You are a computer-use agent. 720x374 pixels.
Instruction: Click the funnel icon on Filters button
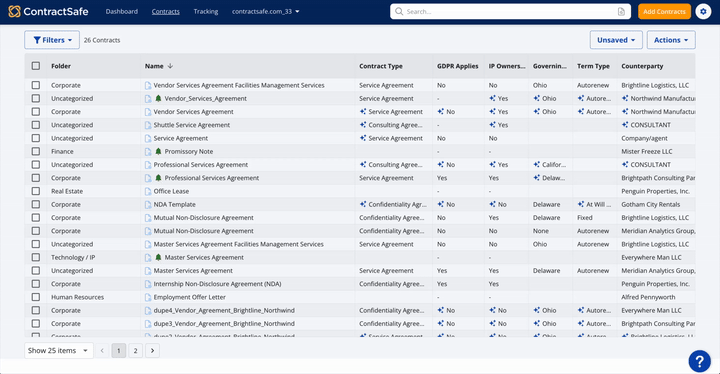click(x=37, y=40)
